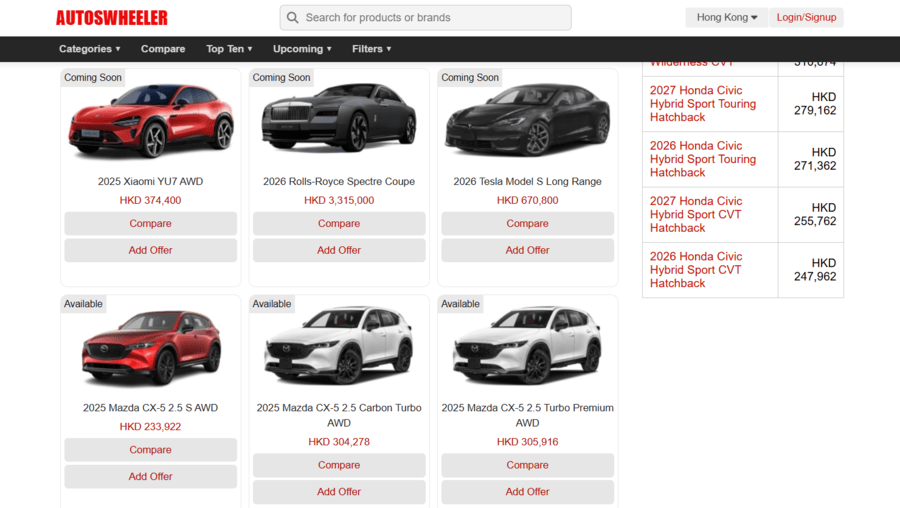The width and height of the screenshot is (900, 508).
Task: Click the HKD 233,922 price
Action: (150, 426)
